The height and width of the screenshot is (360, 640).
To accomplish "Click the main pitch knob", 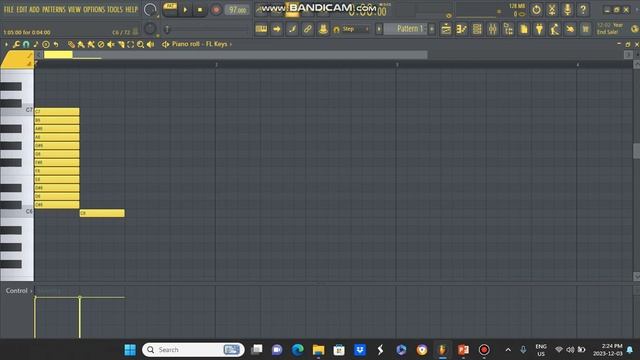I will pos(150,28).
